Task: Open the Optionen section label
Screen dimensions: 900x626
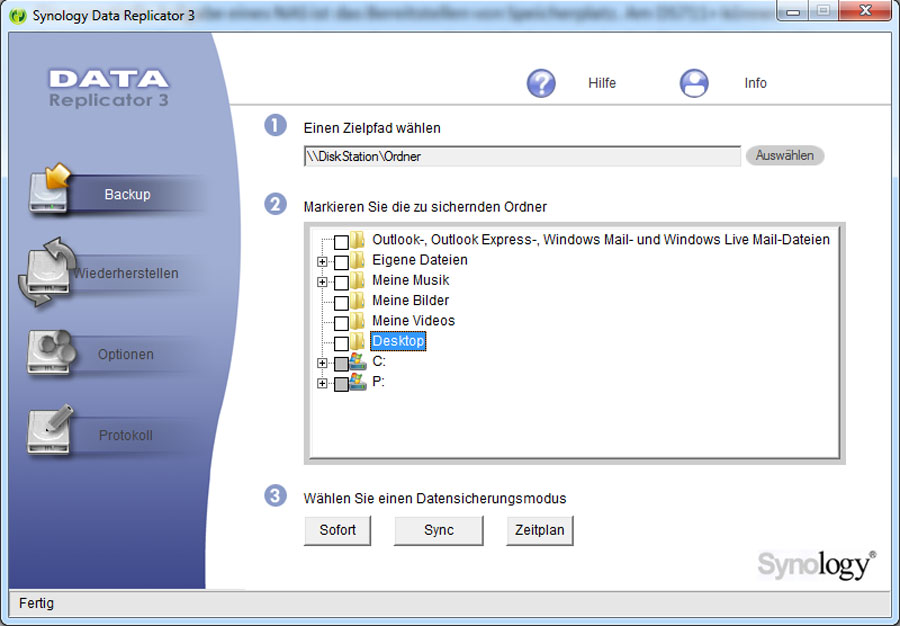Action: pyautogui.click(x=126, y=354)
